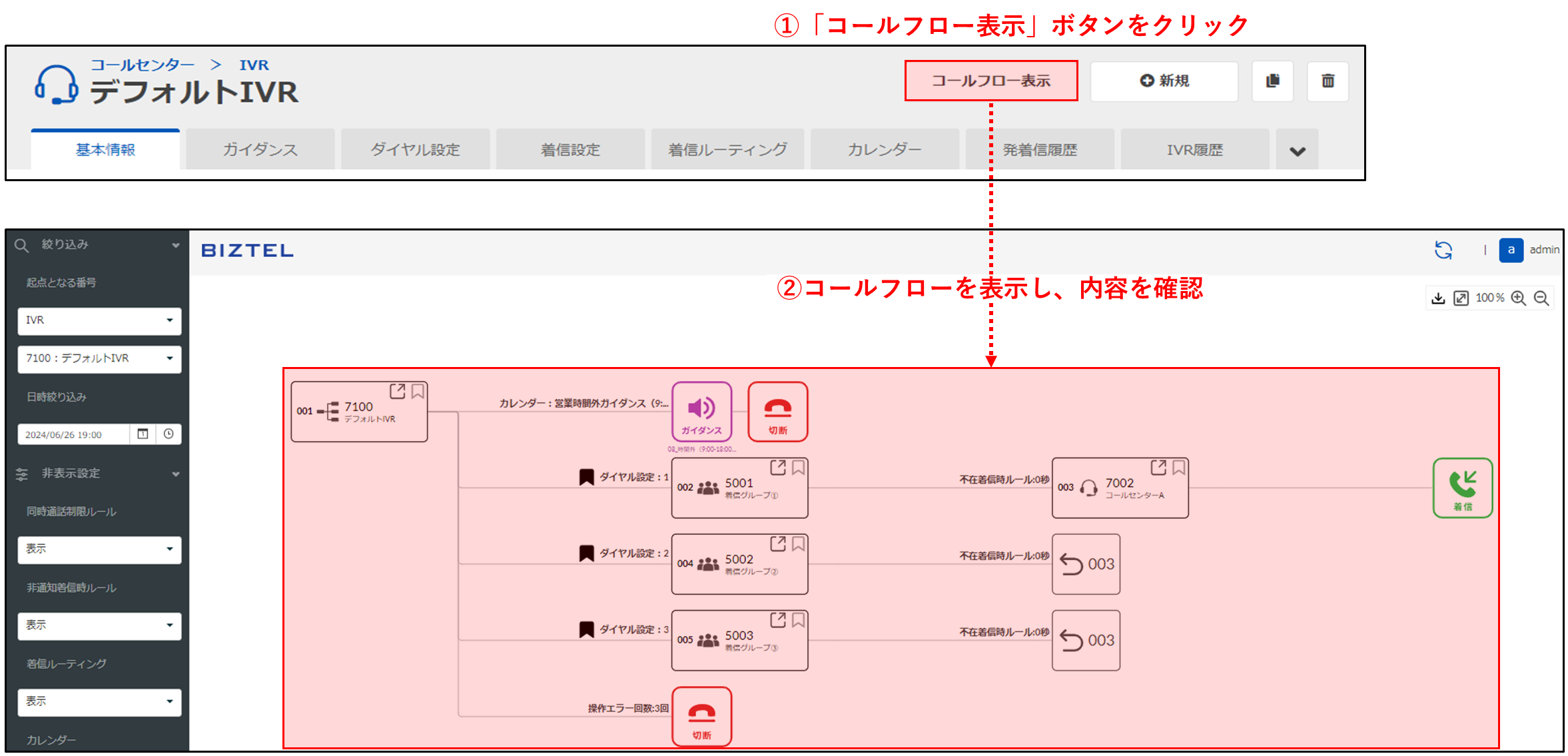Click the date-time field 2024/06/26 19:00
This screenshot has width=1568, height=756.
pos(74,434)
